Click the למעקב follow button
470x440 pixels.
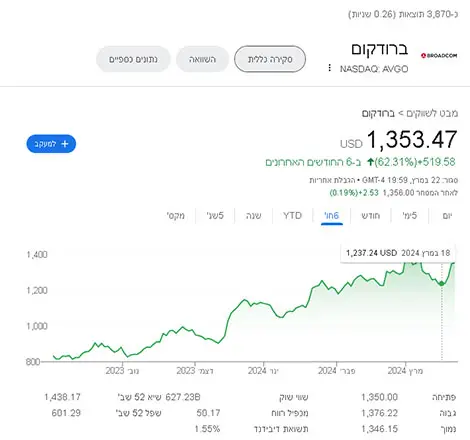click(x=51, y=144)
